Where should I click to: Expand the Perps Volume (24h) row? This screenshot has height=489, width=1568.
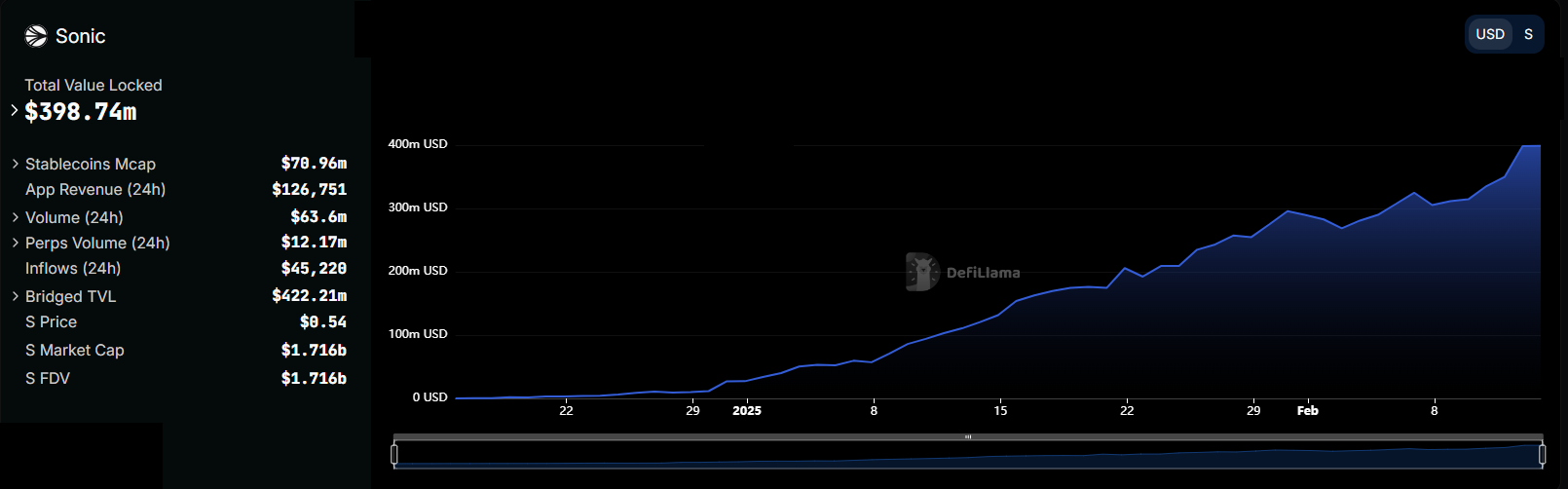[x=15, y=243]
